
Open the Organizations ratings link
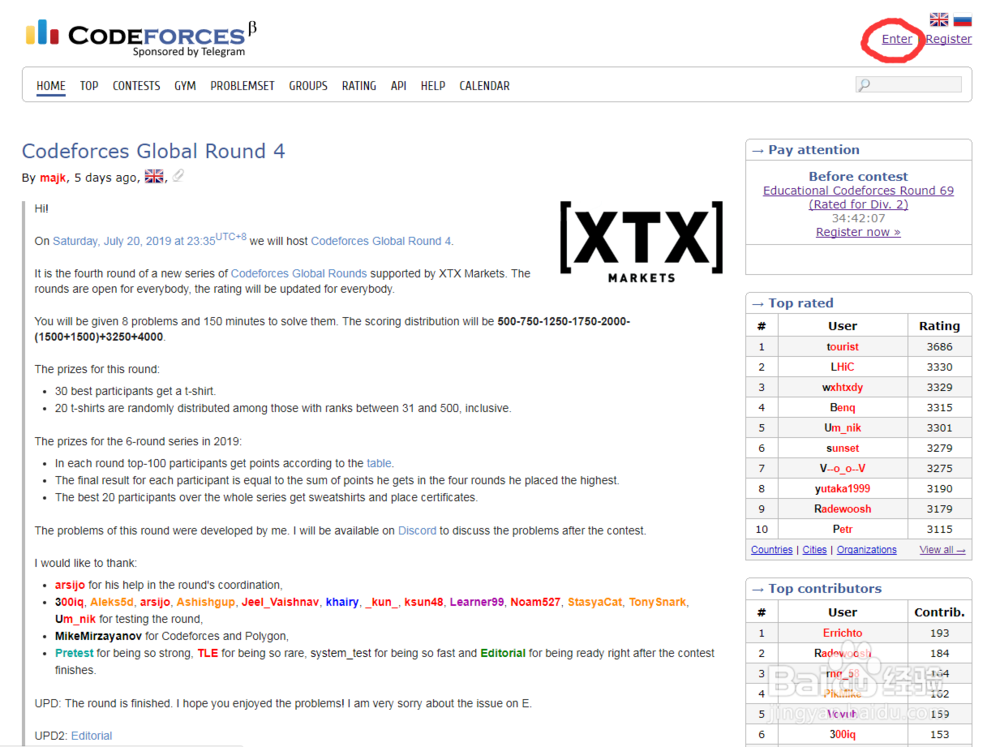(867, 550)
